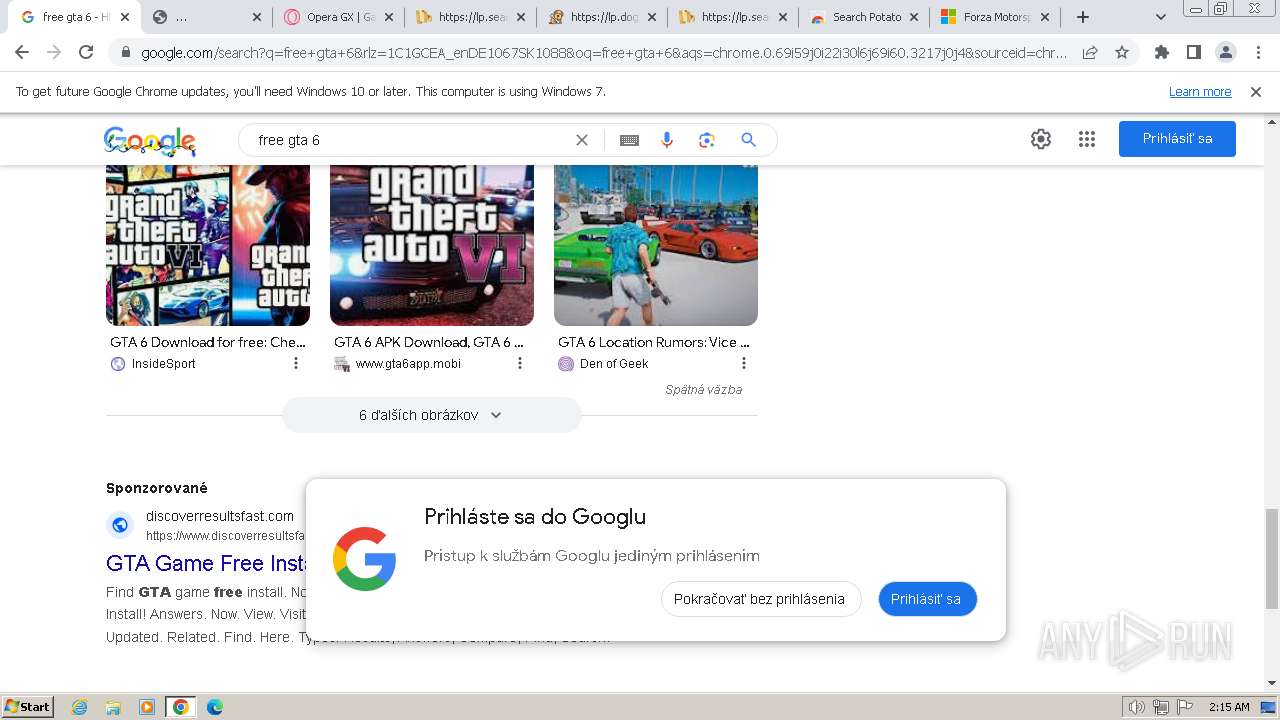1280x720 pixels.
Task: Click Pokračovať bez prihlásenia button
Action: (x=760, y=599)
